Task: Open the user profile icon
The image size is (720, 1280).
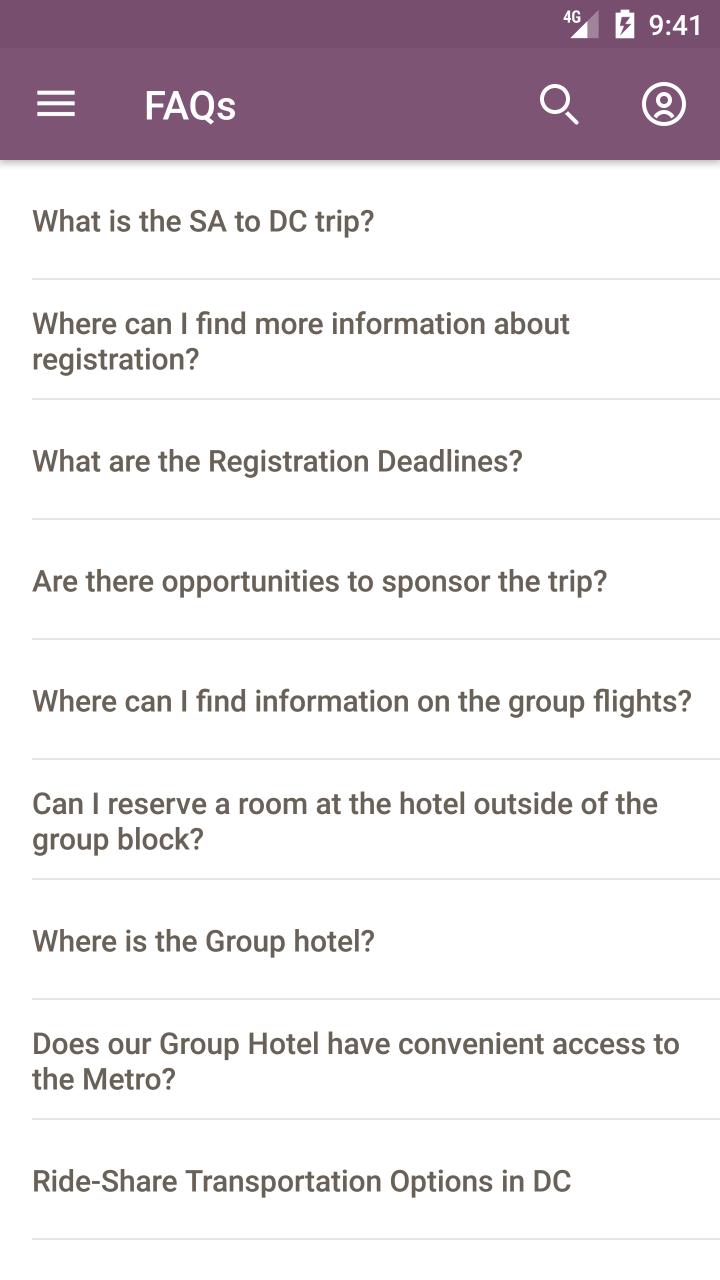Action: [664, 104]
